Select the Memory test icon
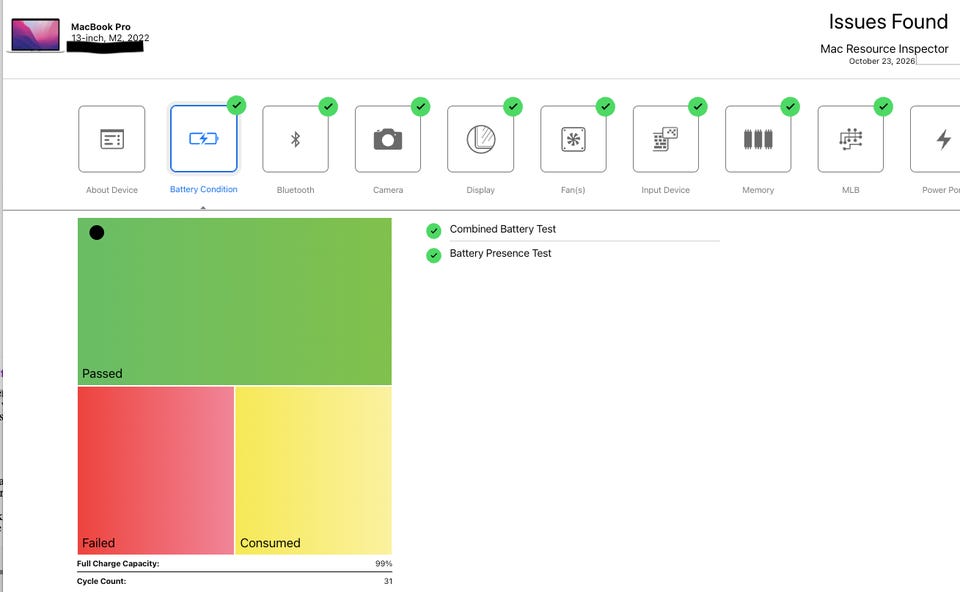 [758, 139]
